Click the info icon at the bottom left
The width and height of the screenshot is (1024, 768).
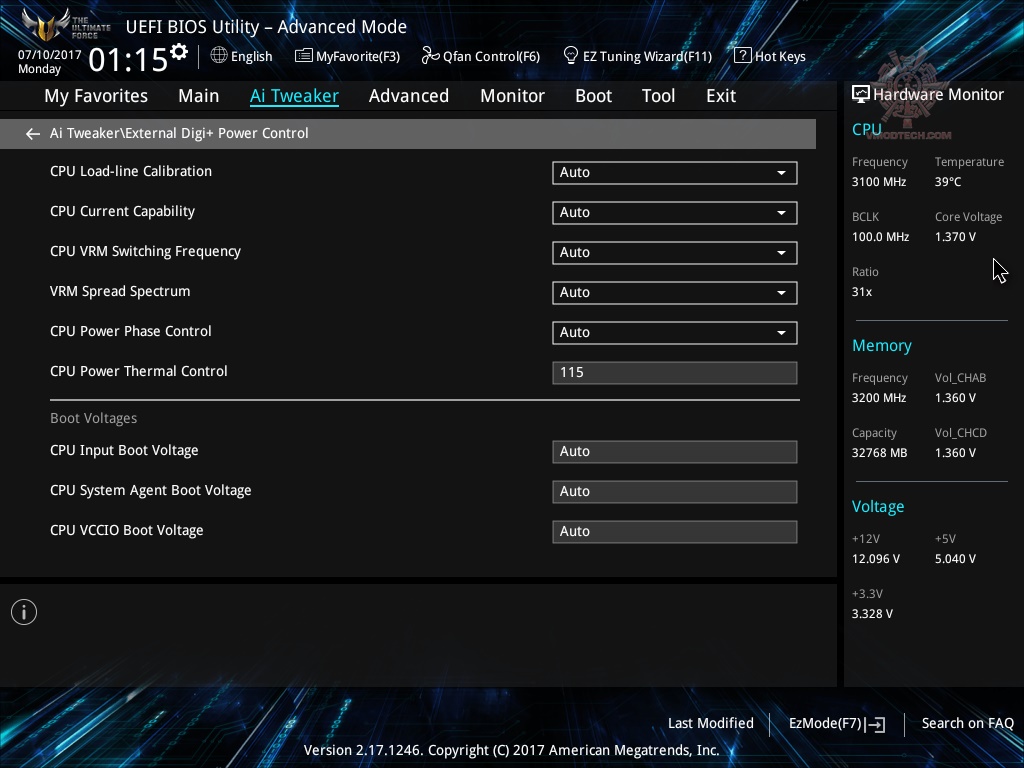[x=24, y=612]
